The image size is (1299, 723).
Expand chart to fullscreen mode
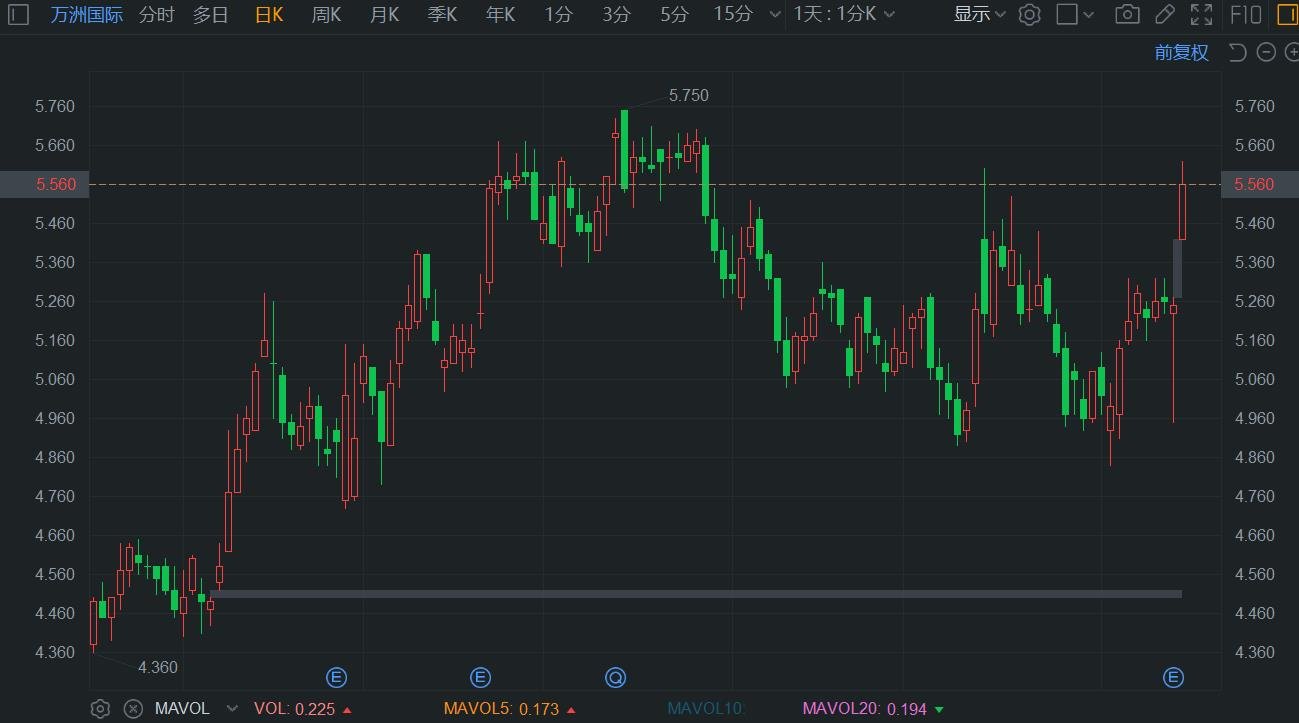click(1200, 14)
